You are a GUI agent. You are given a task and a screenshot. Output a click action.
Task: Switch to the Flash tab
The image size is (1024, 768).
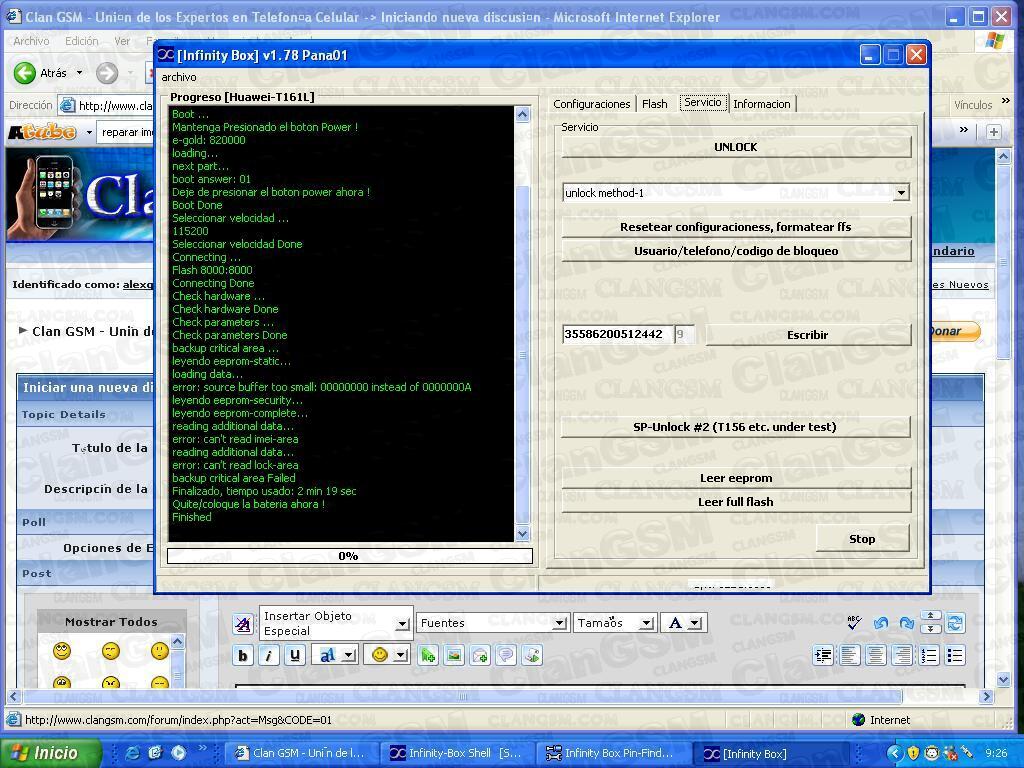tap(654, 104)
